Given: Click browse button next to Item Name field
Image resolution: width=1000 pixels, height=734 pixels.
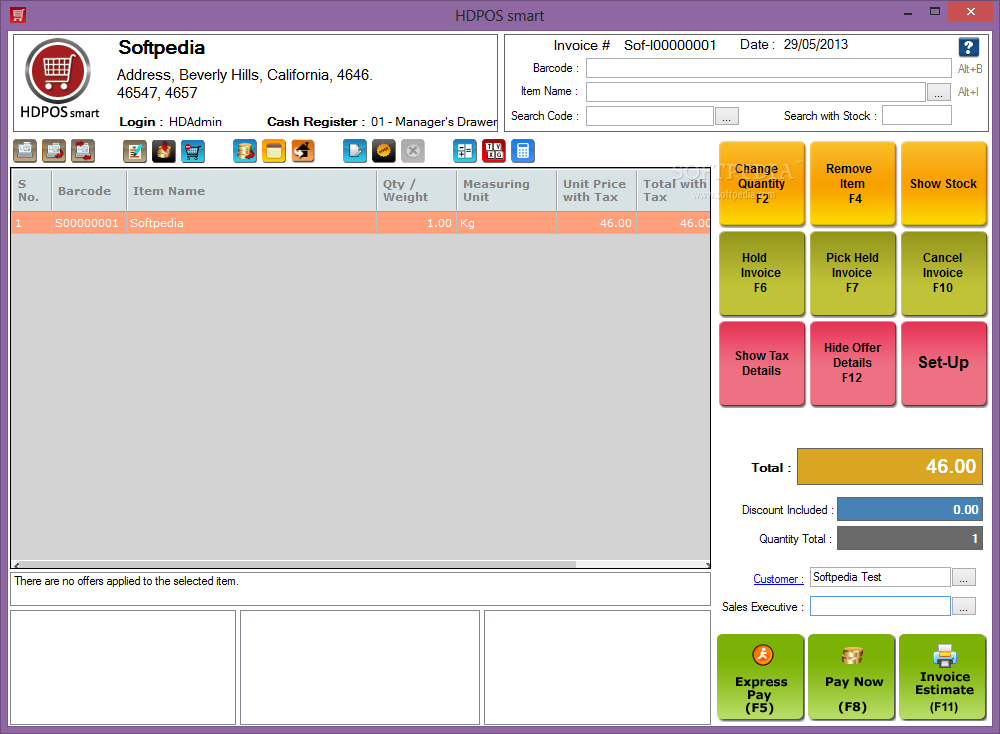Looking at the screenshot, I should 938,93.
